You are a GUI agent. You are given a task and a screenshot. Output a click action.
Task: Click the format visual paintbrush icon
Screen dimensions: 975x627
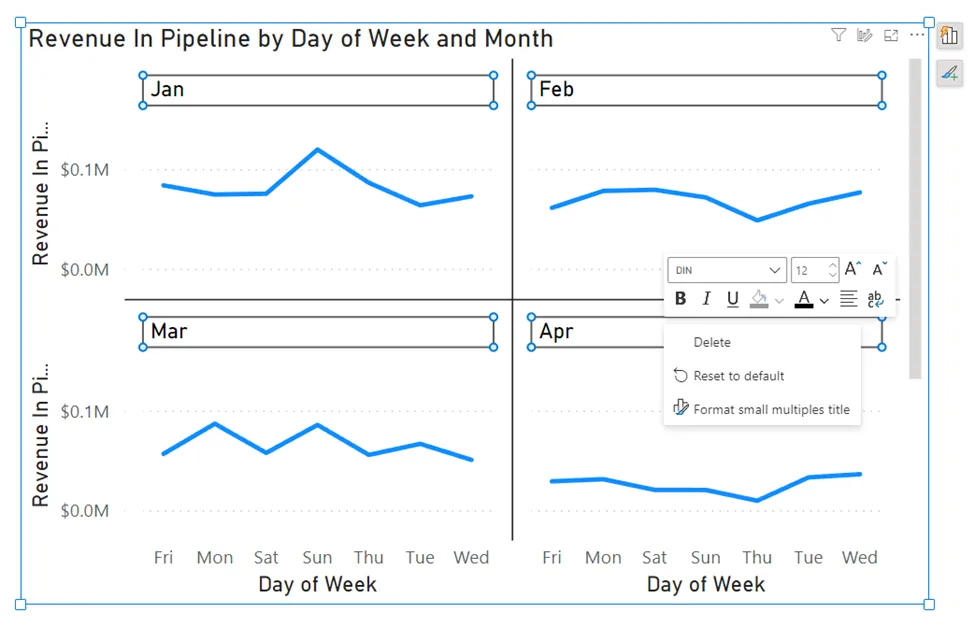coord(950,73)
